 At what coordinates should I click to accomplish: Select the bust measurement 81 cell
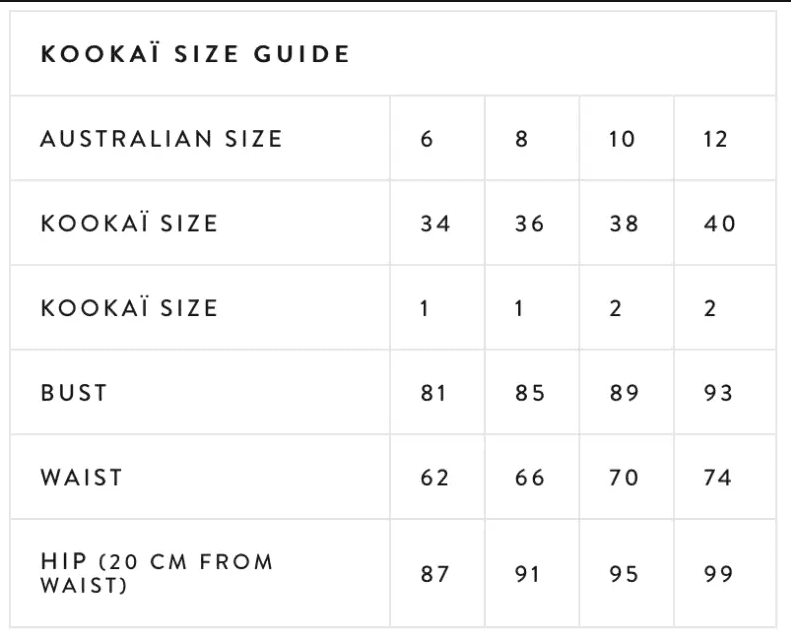(x=433, y=393)
